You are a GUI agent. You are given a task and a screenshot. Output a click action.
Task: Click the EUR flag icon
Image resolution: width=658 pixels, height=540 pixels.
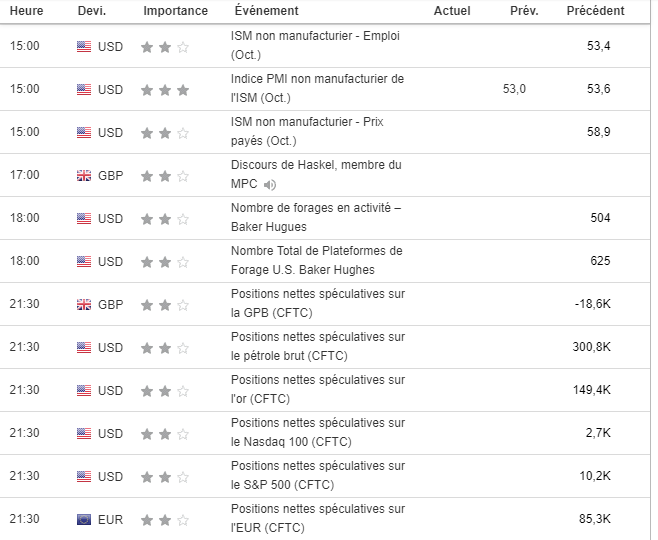[x=84, y=520]
